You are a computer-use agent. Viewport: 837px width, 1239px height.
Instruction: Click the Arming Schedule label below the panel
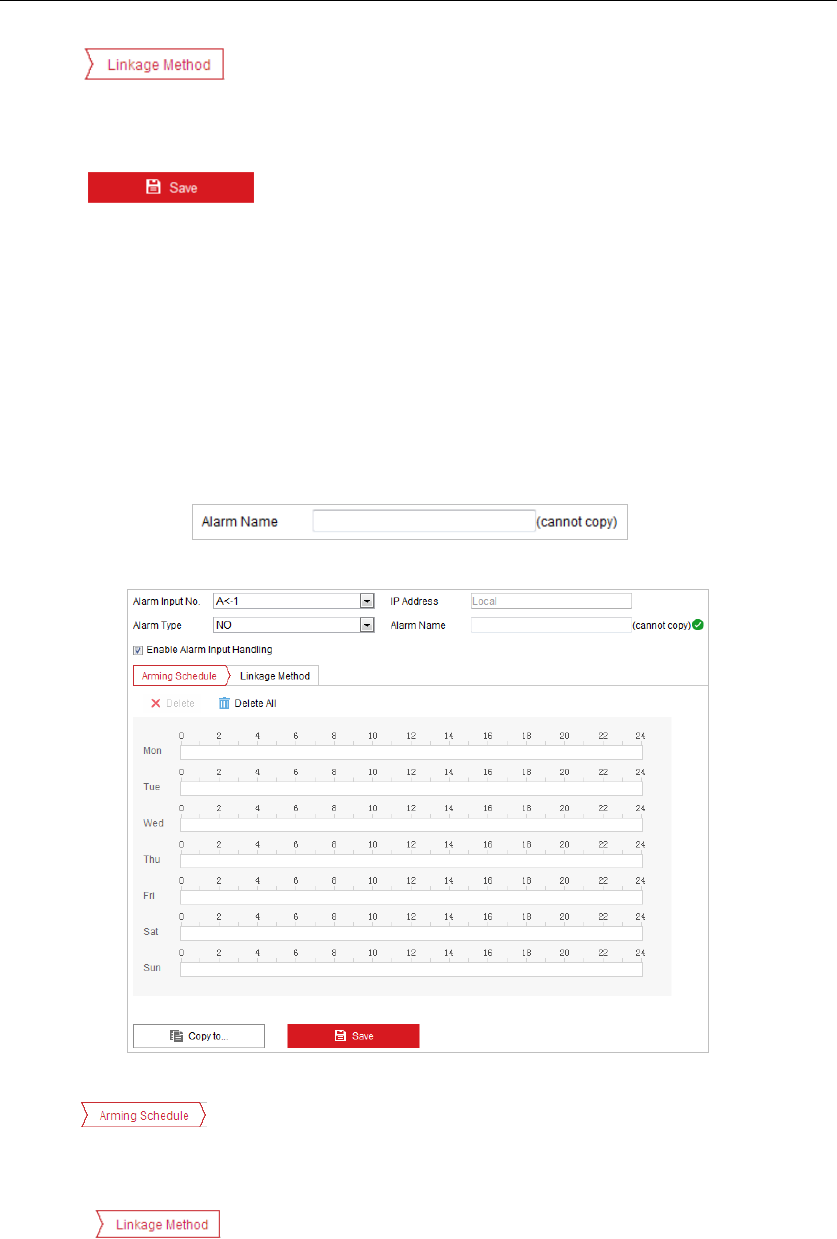point(143,1116)
